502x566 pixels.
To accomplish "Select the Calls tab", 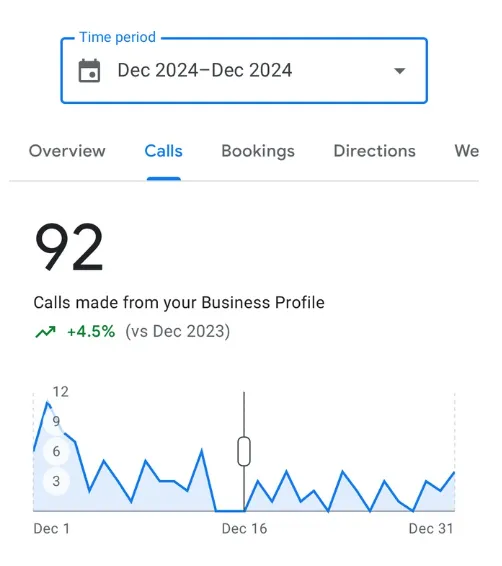I will [x=163, y=151].
